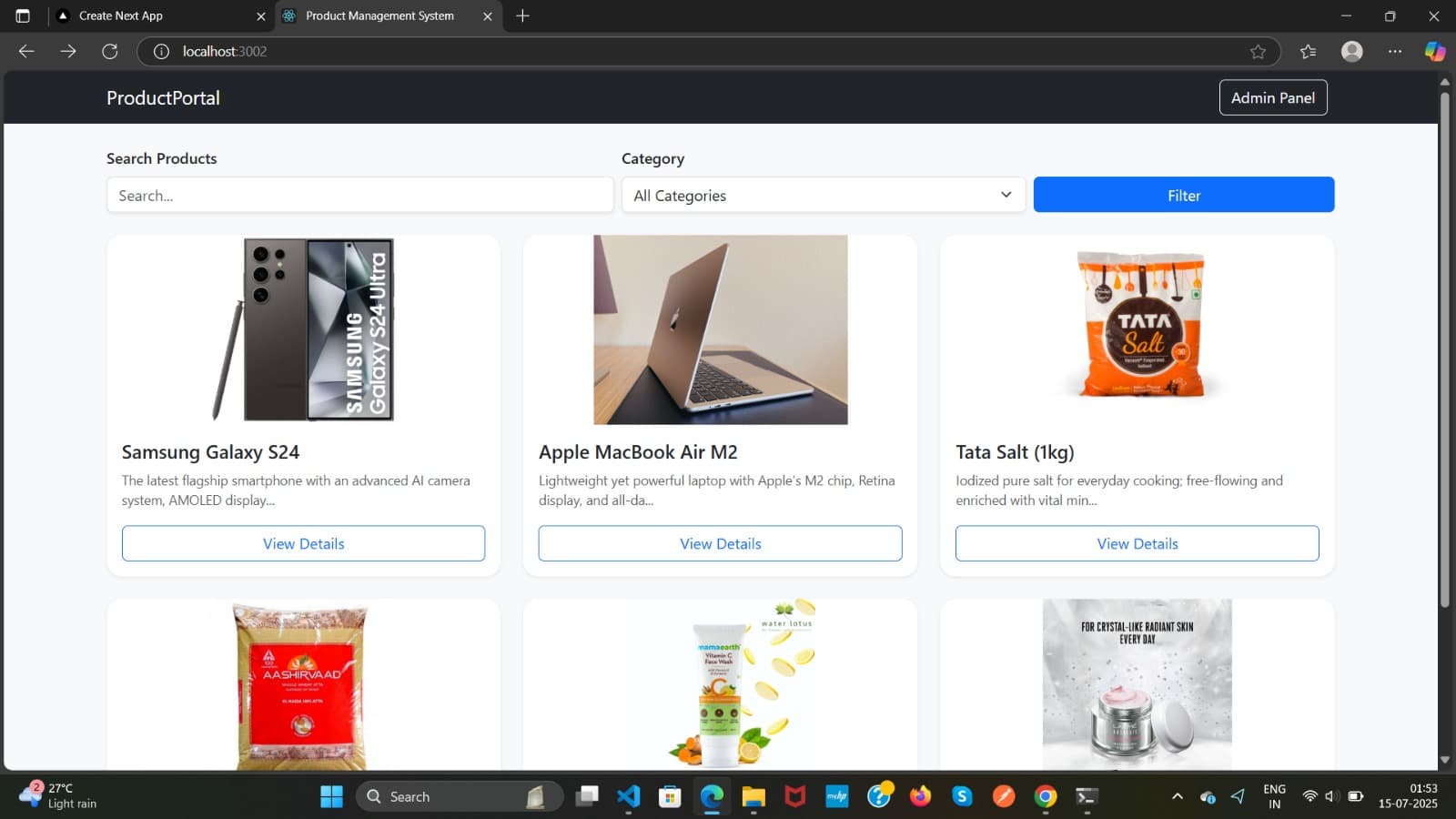Open the browser profile menu
Image resolution: width=1456 pixels, height=819 pixels.
click(1352, 51)
